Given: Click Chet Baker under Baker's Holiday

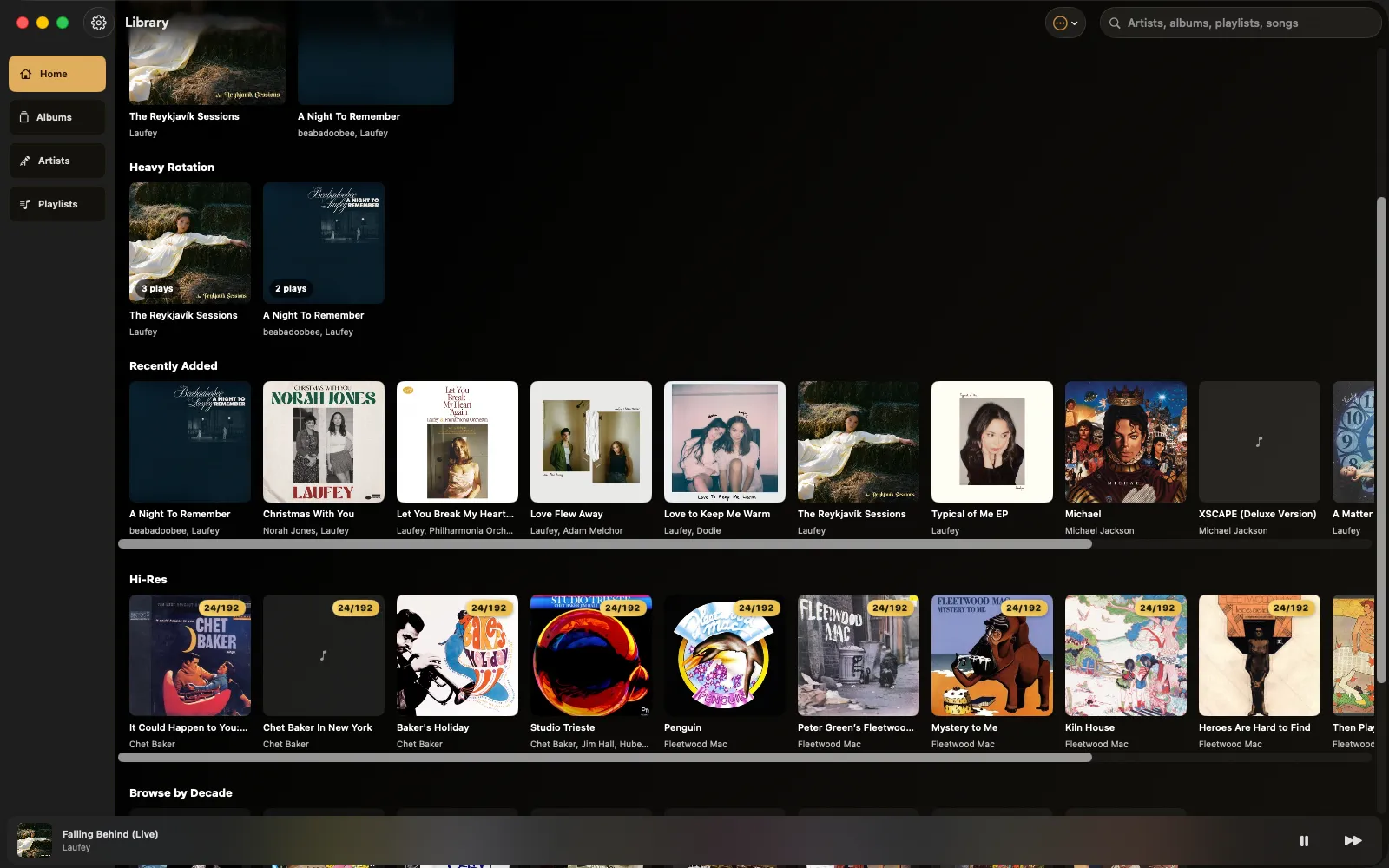Looking at the screenshot, I should coord(419,744).
